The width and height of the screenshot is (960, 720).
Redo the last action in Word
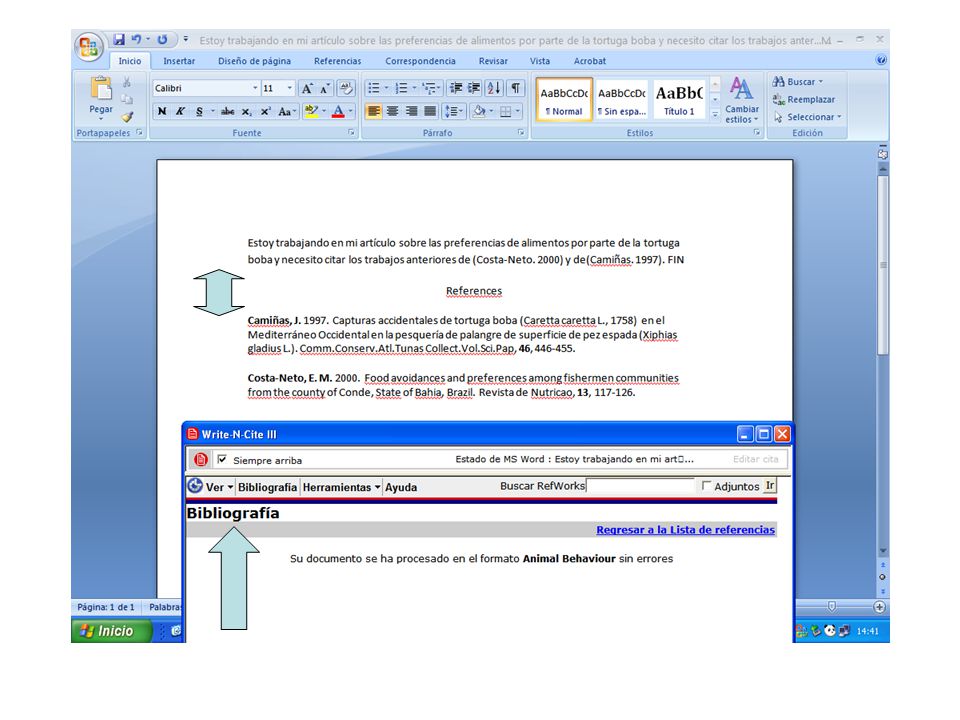[x=162, y=40]
